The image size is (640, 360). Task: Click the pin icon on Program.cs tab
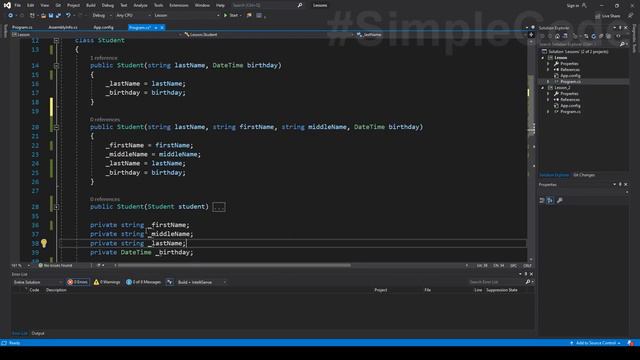[x=156, y=27]
